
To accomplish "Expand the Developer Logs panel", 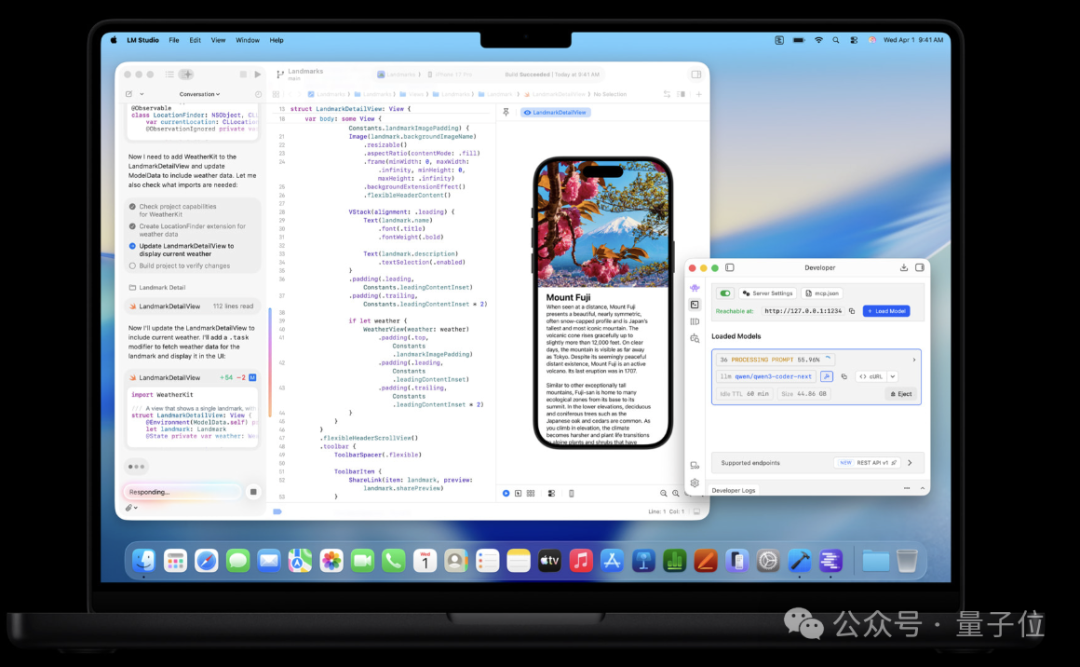I will pyautogui.click(x=922, y=489).
